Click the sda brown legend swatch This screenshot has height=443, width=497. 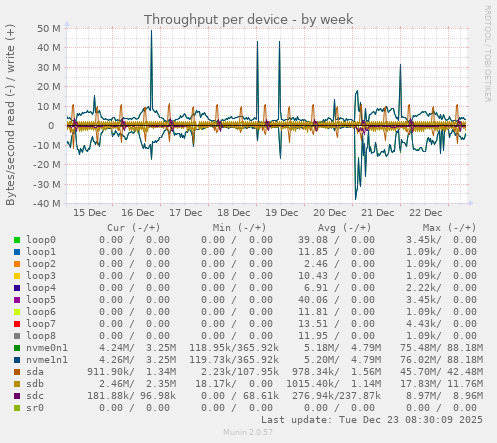[17, 372]
